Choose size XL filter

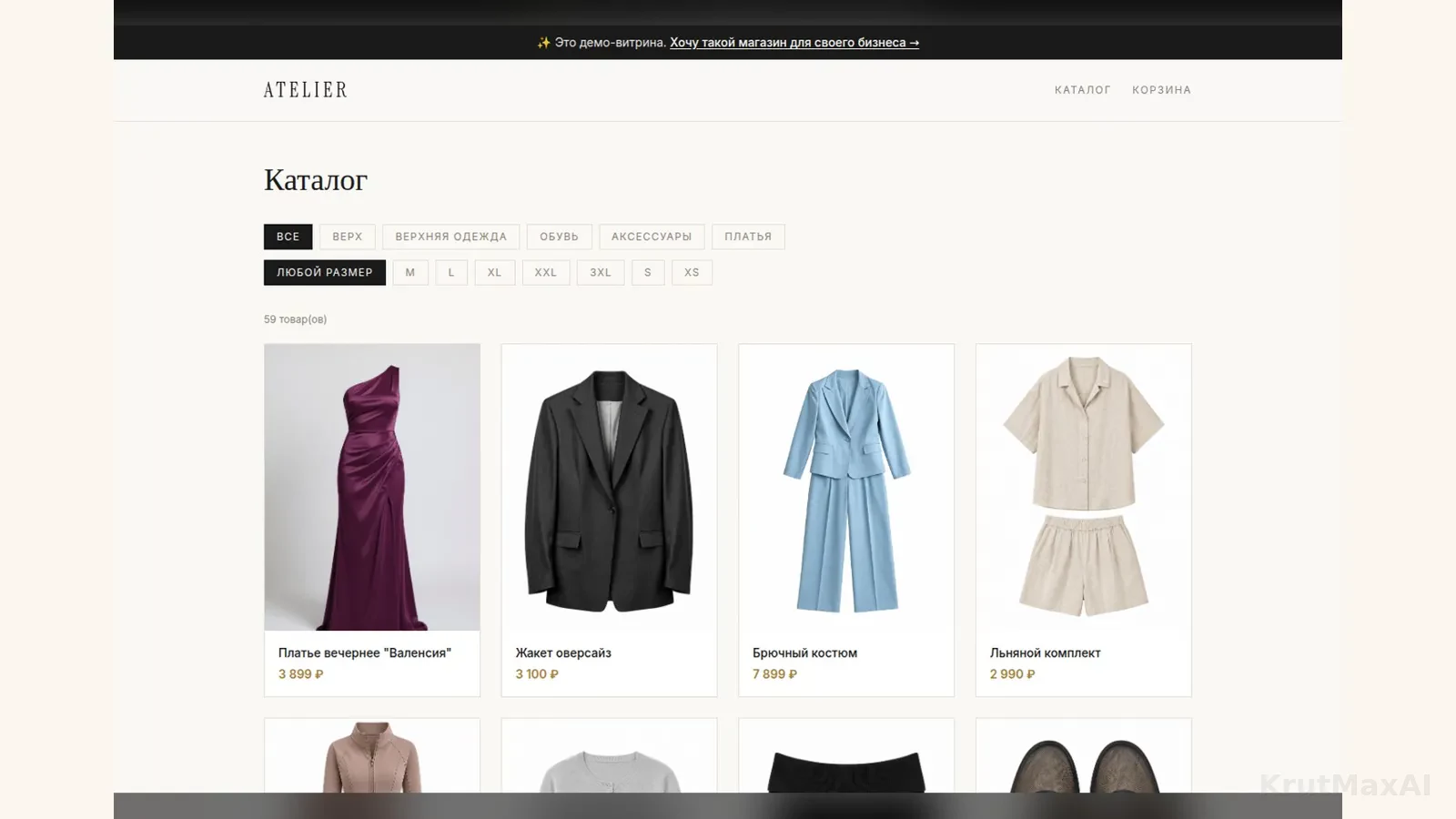pos(495,272)
